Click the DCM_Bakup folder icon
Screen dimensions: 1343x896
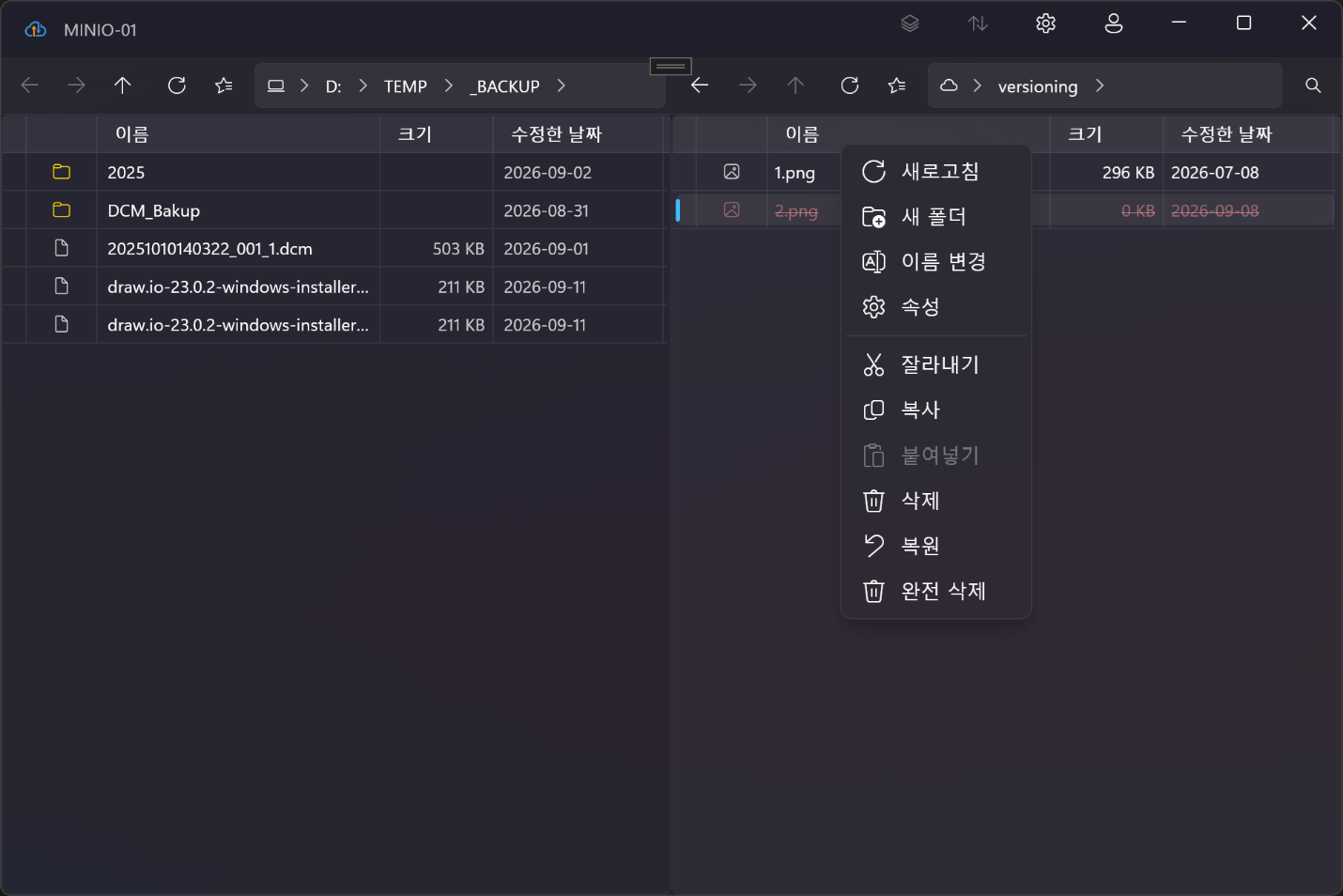(x=62, y=210)
